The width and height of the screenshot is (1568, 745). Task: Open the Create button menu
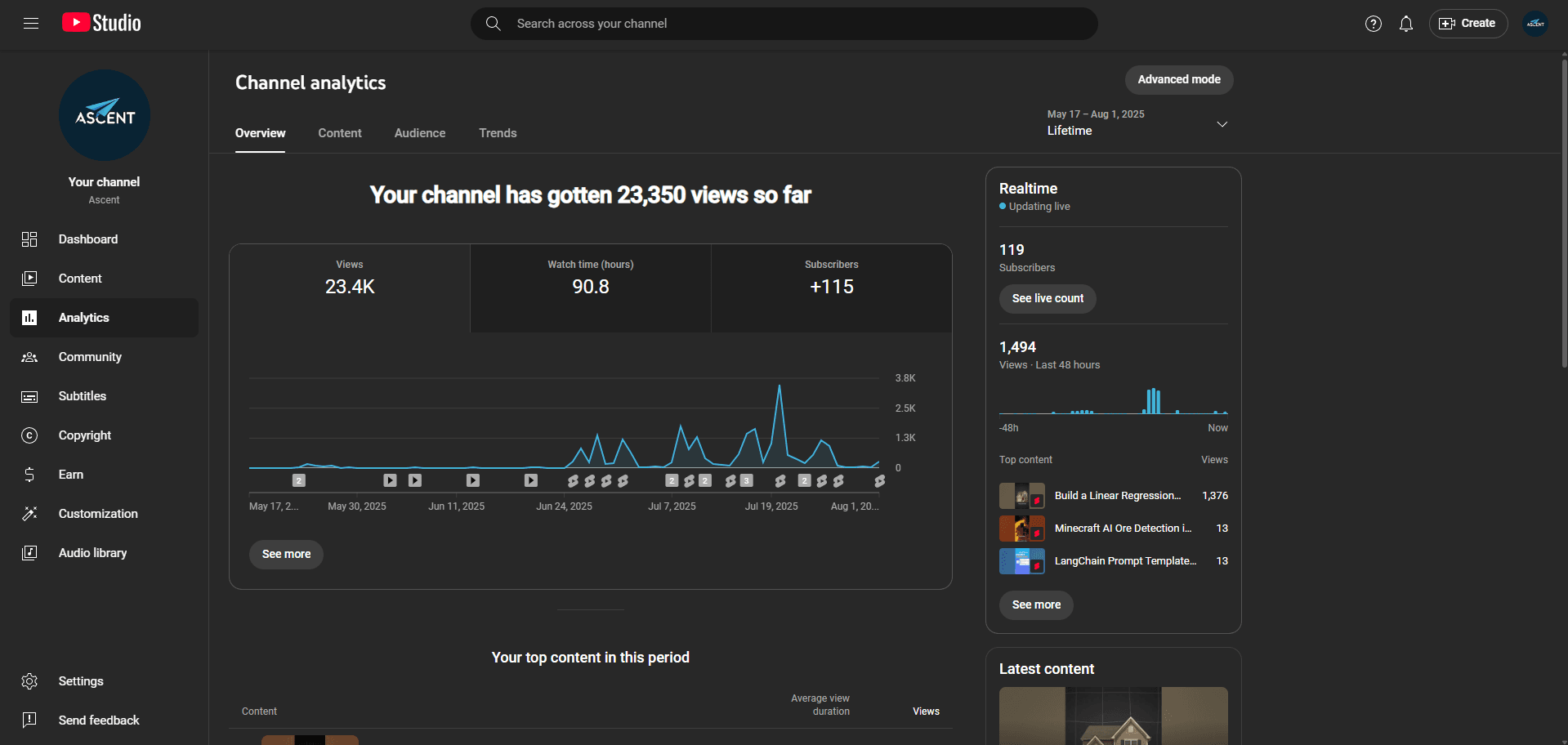[x=1467, y=24]
